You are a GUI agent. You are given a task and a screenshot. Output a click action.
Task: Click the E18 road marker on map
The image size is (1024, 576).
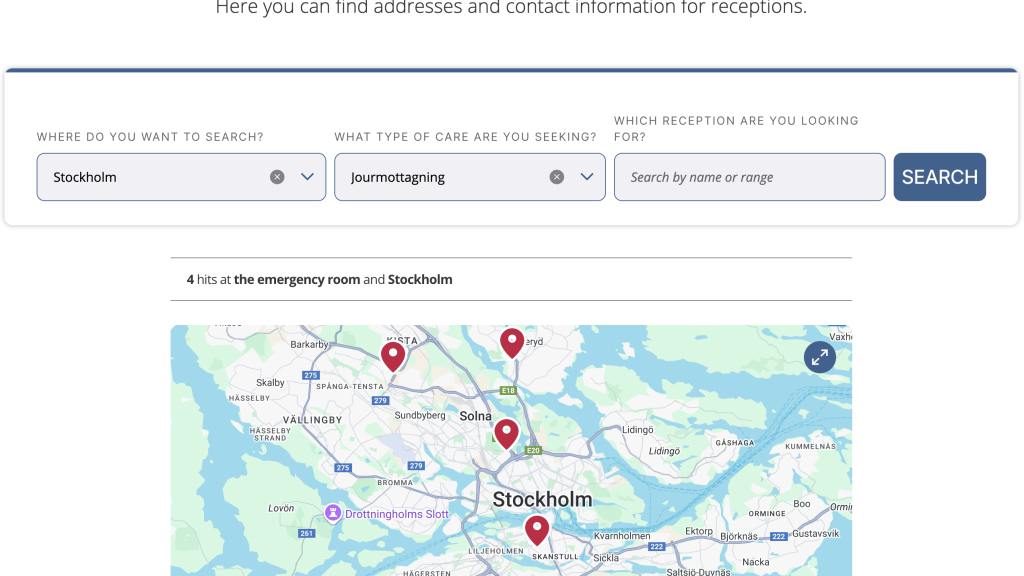pyautogui.click(x=508, y=391)
